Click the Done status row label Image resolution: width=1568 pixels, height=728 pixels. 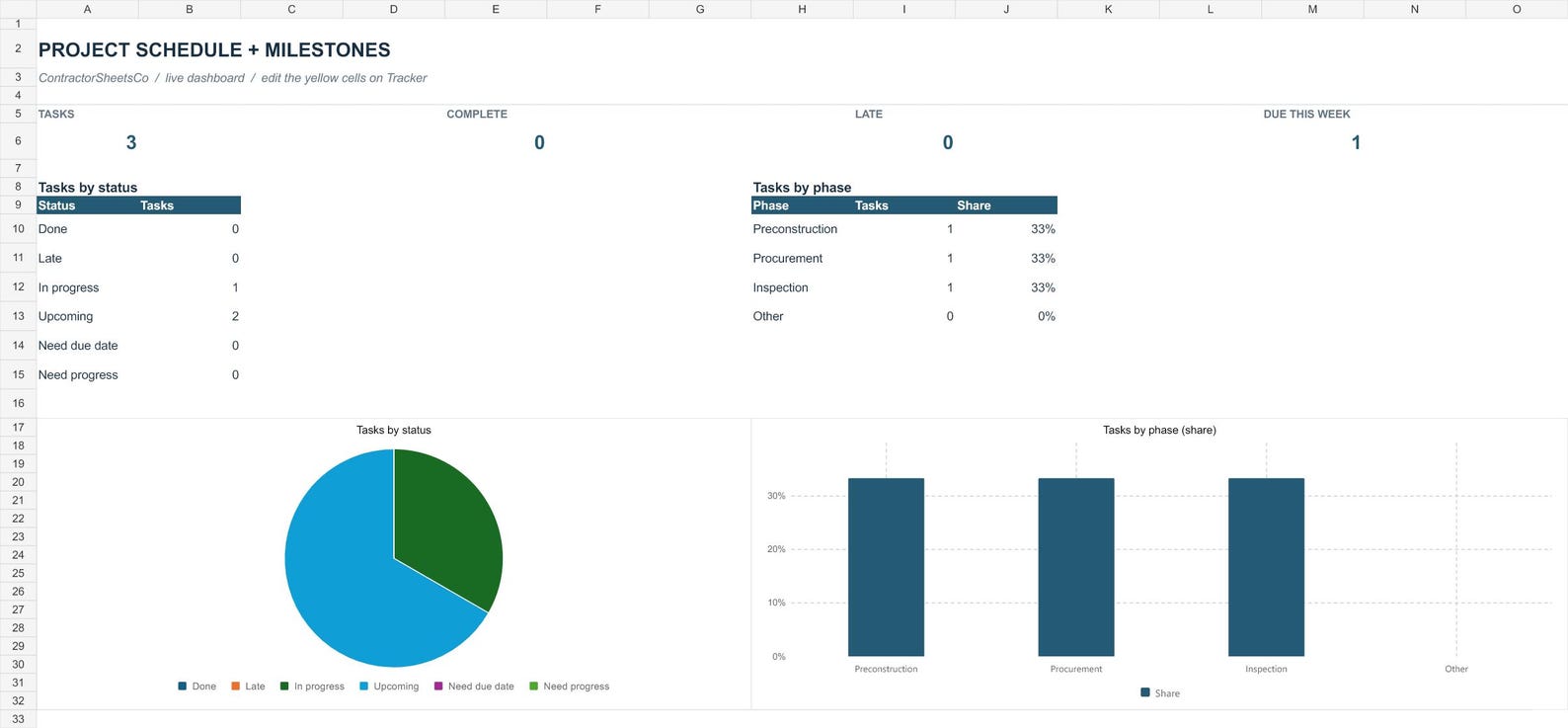pyautogui.click(x=53, y=229)
